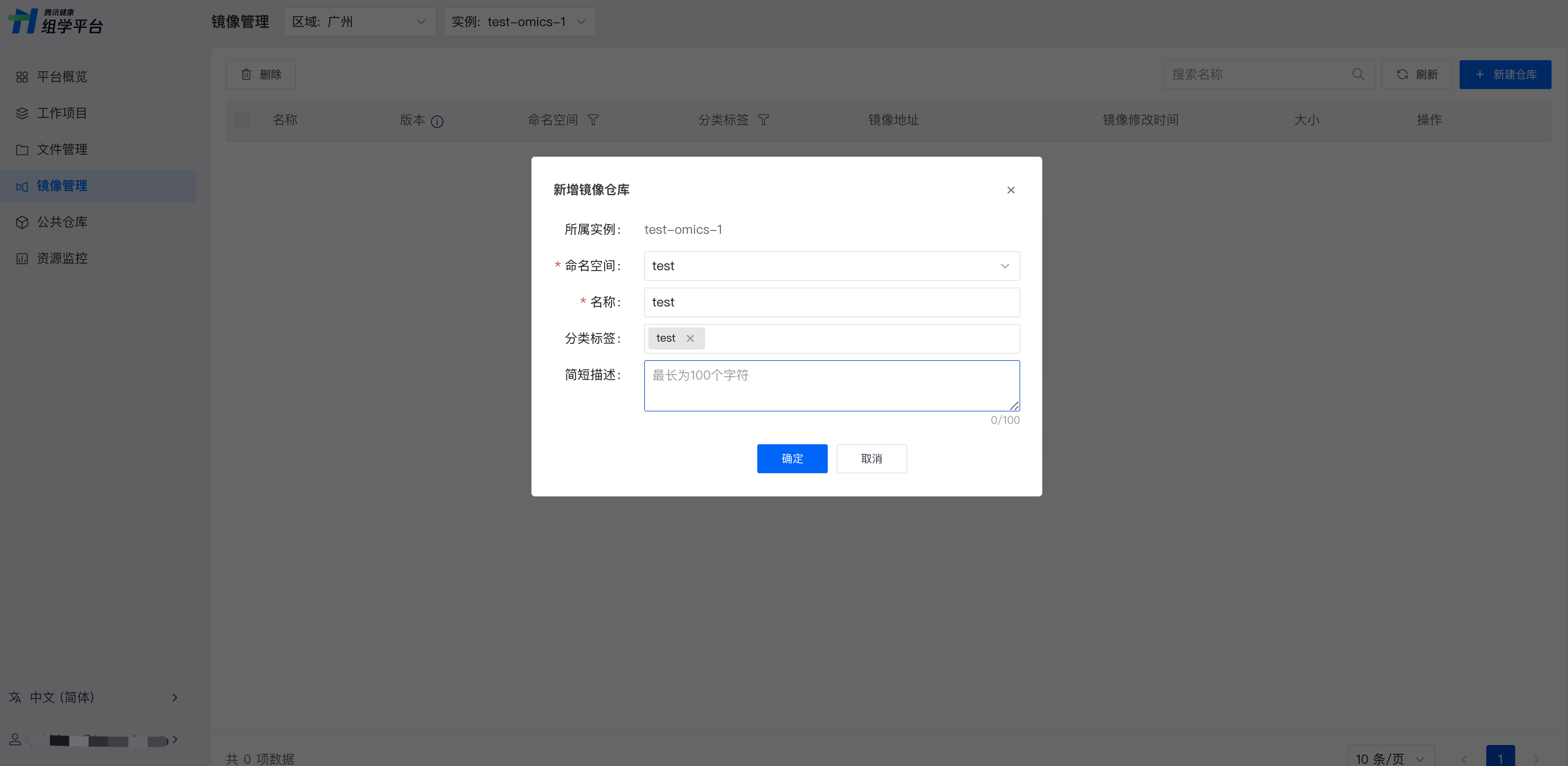Filter by 分类标签 column icon

[764, 120]
